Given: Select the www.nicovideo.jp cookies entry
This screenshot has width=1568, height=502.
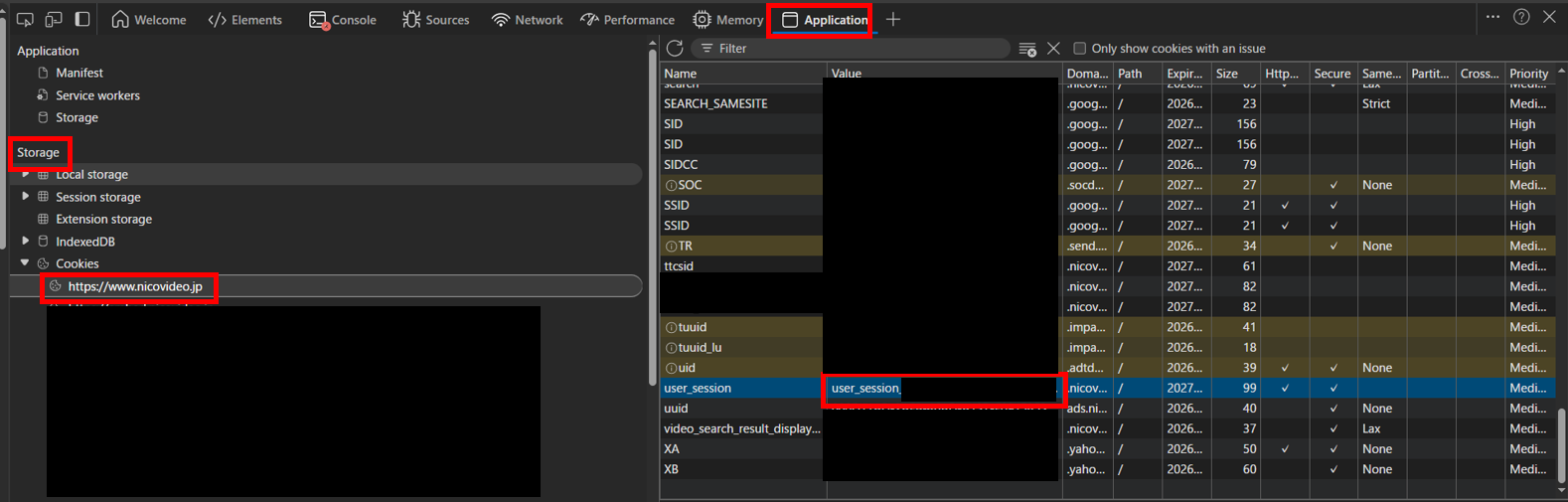Looking at the screenshot, I should click(134, 286).
